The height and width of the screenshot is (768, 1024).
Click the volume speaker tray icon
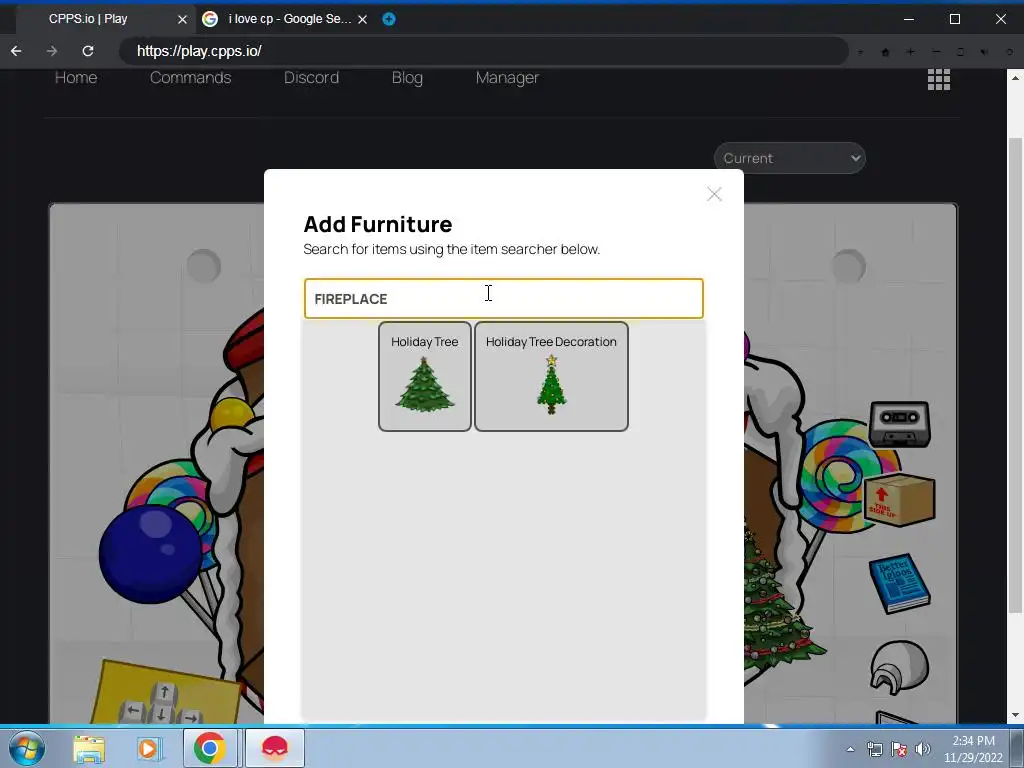pyautogui.click(x=923, y=749)
